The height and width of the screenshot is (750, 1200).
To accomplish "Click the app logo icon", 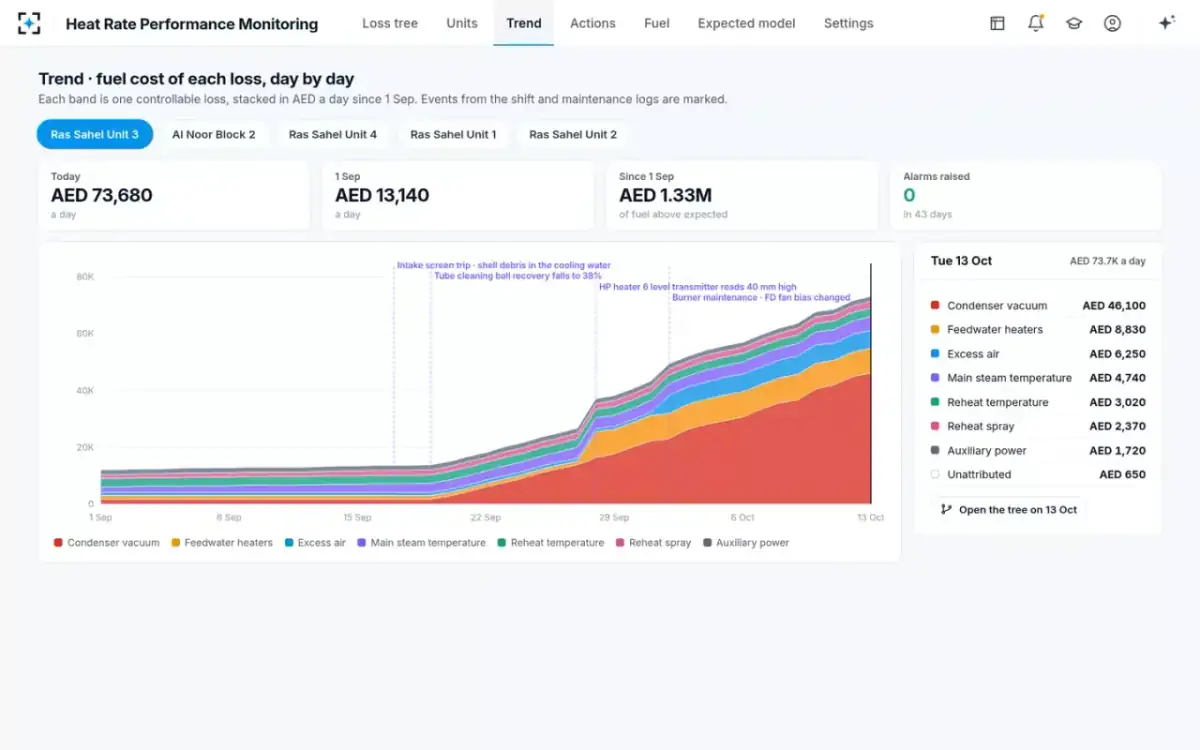I will 30,23.
